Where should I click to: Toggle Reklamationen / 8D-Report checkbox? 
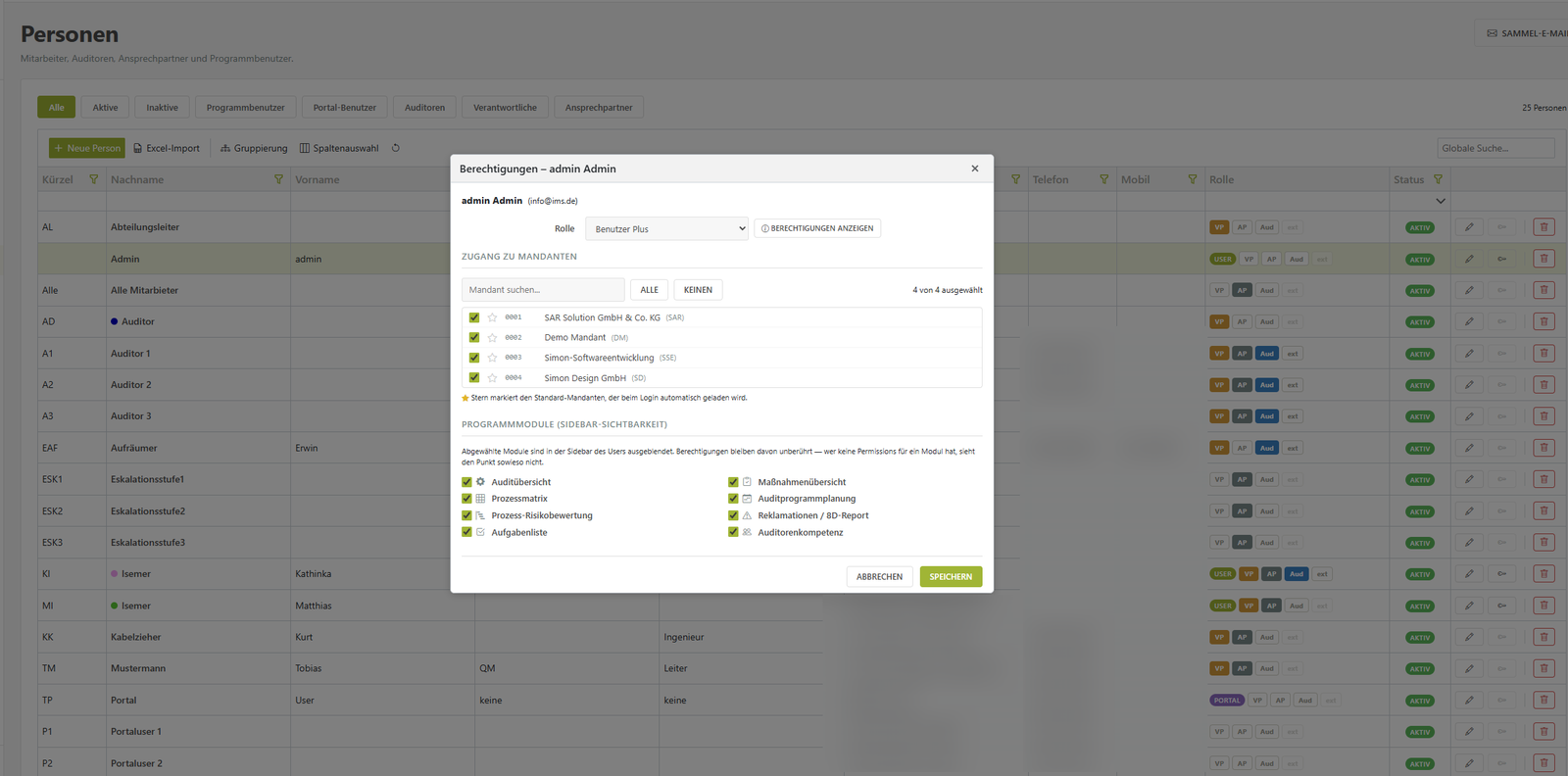point(733,515)
